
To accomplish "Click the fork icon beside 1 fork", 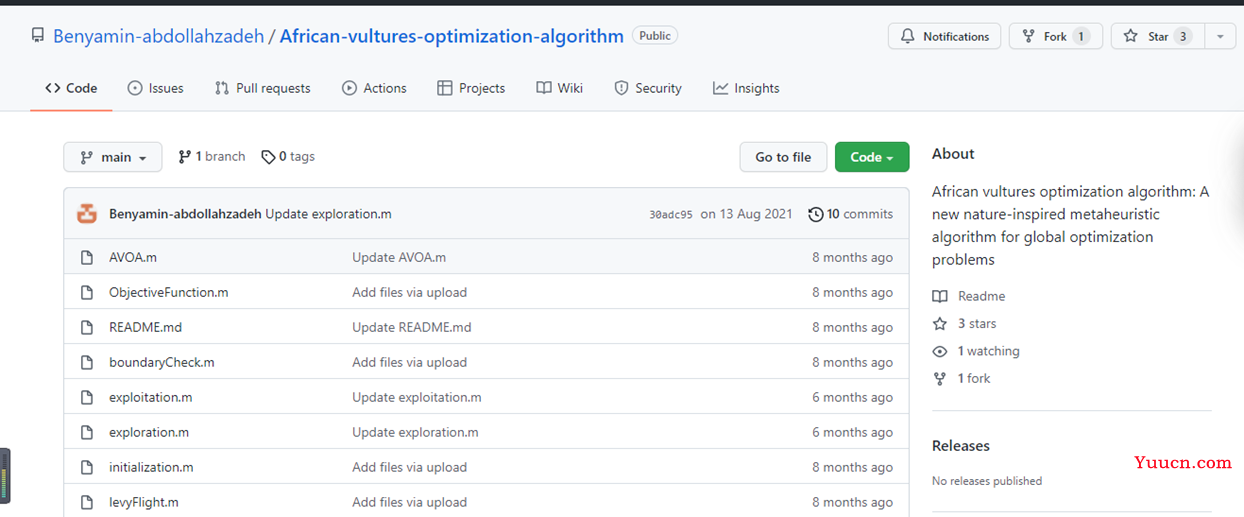I will click(x=940, y=379).
